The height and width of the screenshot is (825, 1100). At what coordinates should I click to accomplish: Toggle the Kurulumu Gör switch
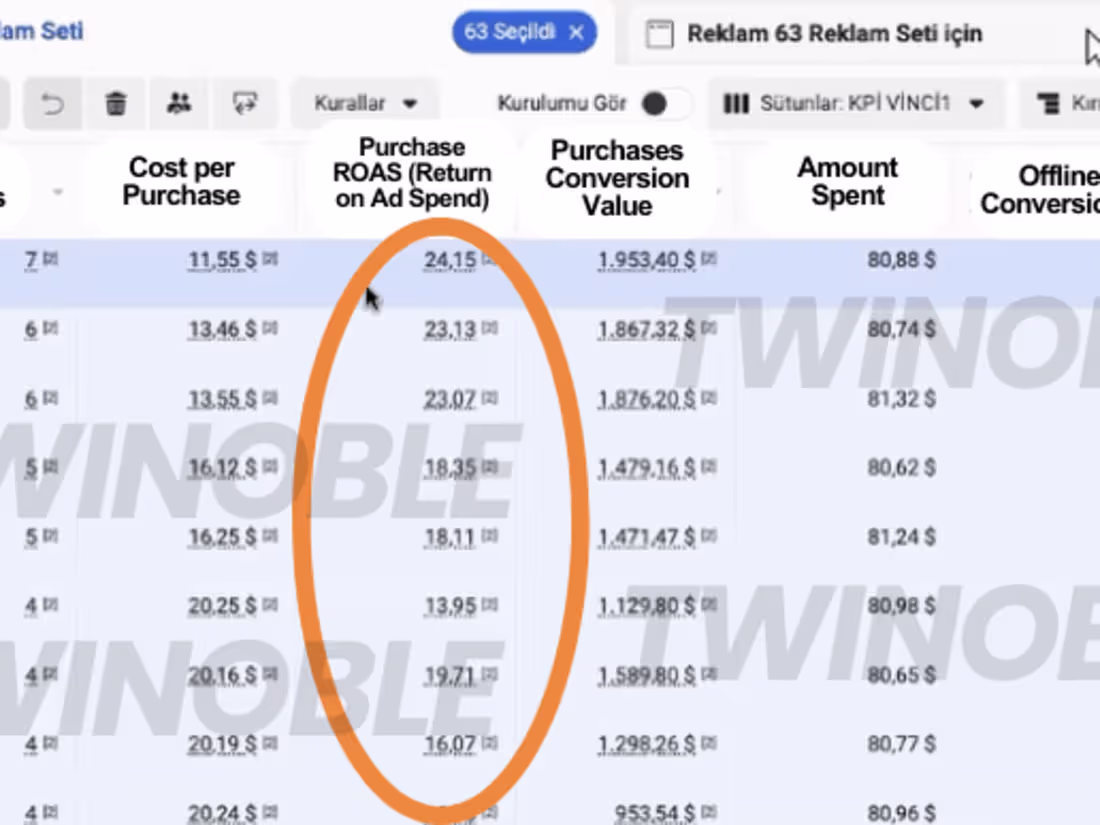click(x=663, y=103)
